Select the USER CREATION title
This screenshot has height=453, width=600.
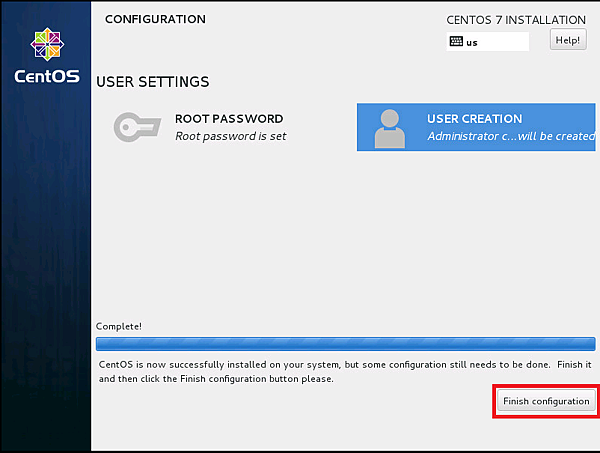(474, 119)
